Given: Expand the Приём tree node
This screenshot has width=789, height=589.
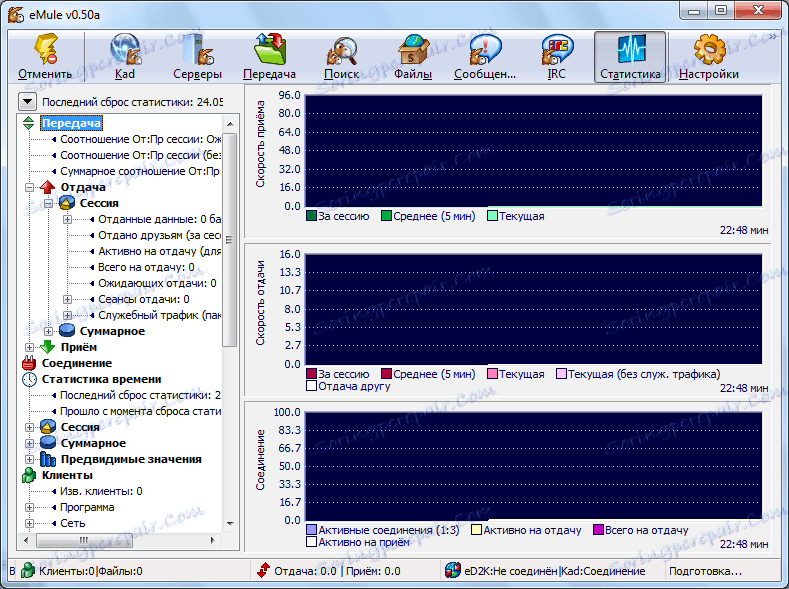Looking at the screenshot, I should (30, 347).
